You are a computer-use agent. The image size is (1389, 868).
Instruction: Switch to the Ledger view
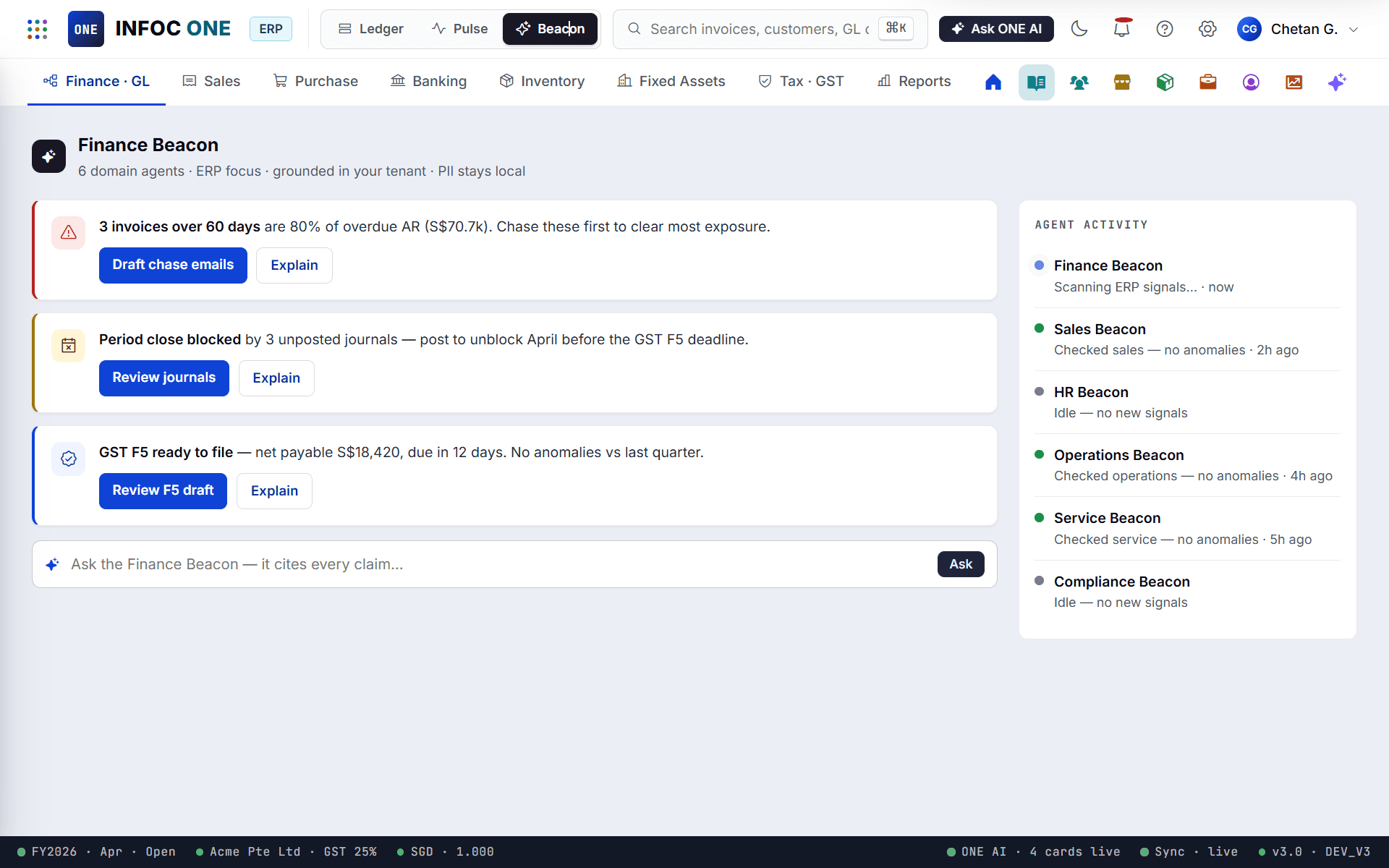371,29
